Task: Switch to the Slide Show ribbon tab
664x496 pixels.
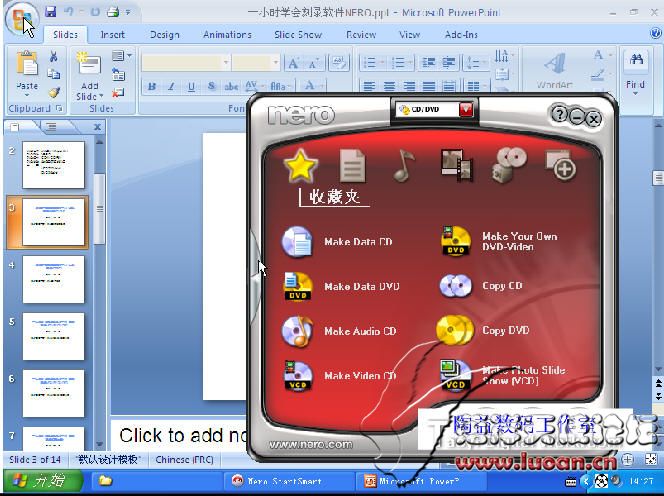Action: pos(298,35)
